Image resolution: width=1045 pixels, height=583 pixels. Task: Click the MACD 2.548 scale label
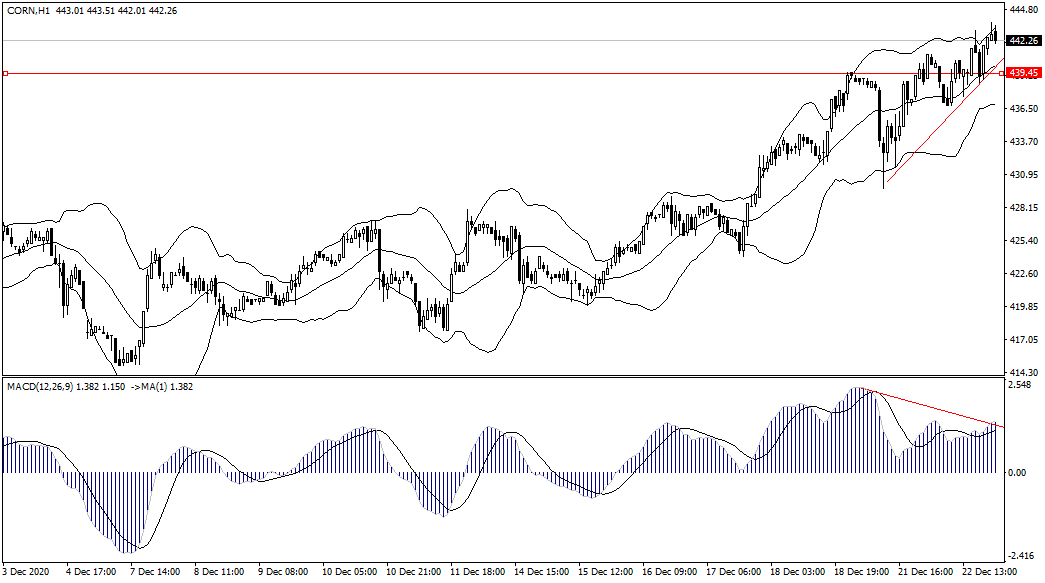coord(1020,384)
